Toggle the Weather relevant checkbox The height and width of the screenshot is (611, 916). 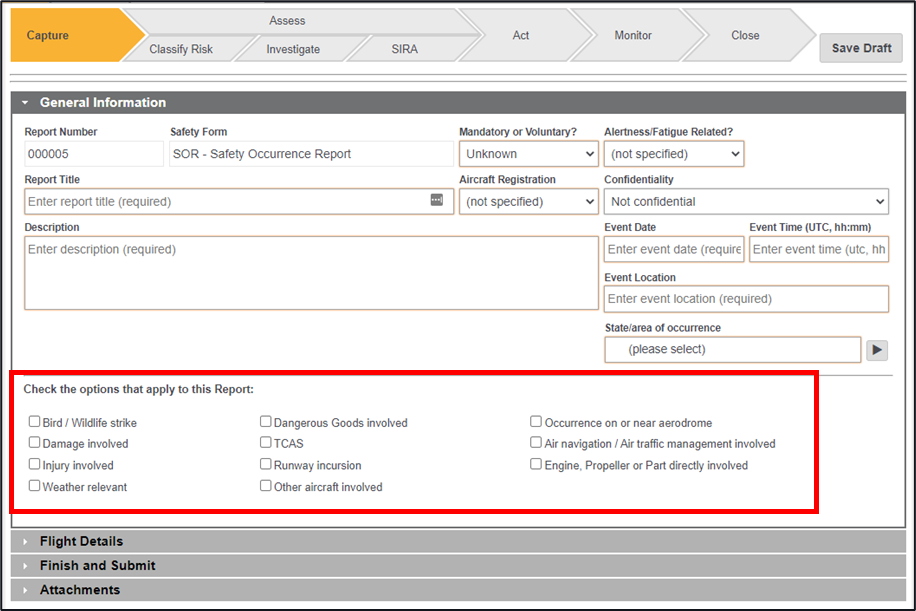point(35,486)
